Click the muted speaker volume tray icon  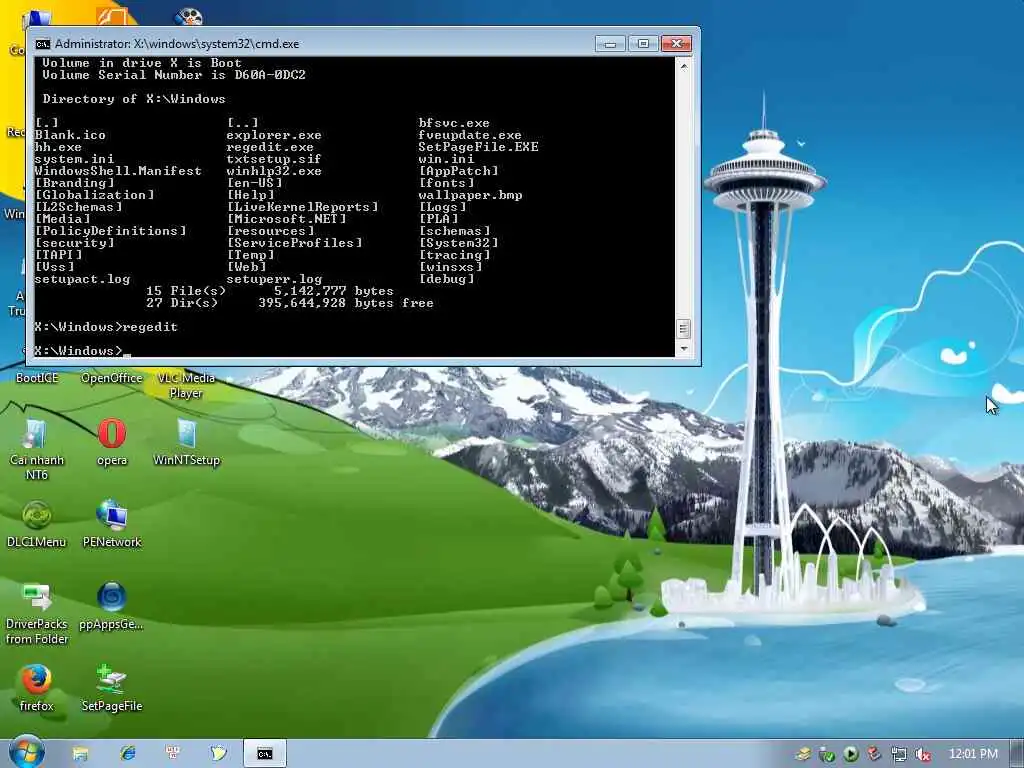(x=923, y=754)
